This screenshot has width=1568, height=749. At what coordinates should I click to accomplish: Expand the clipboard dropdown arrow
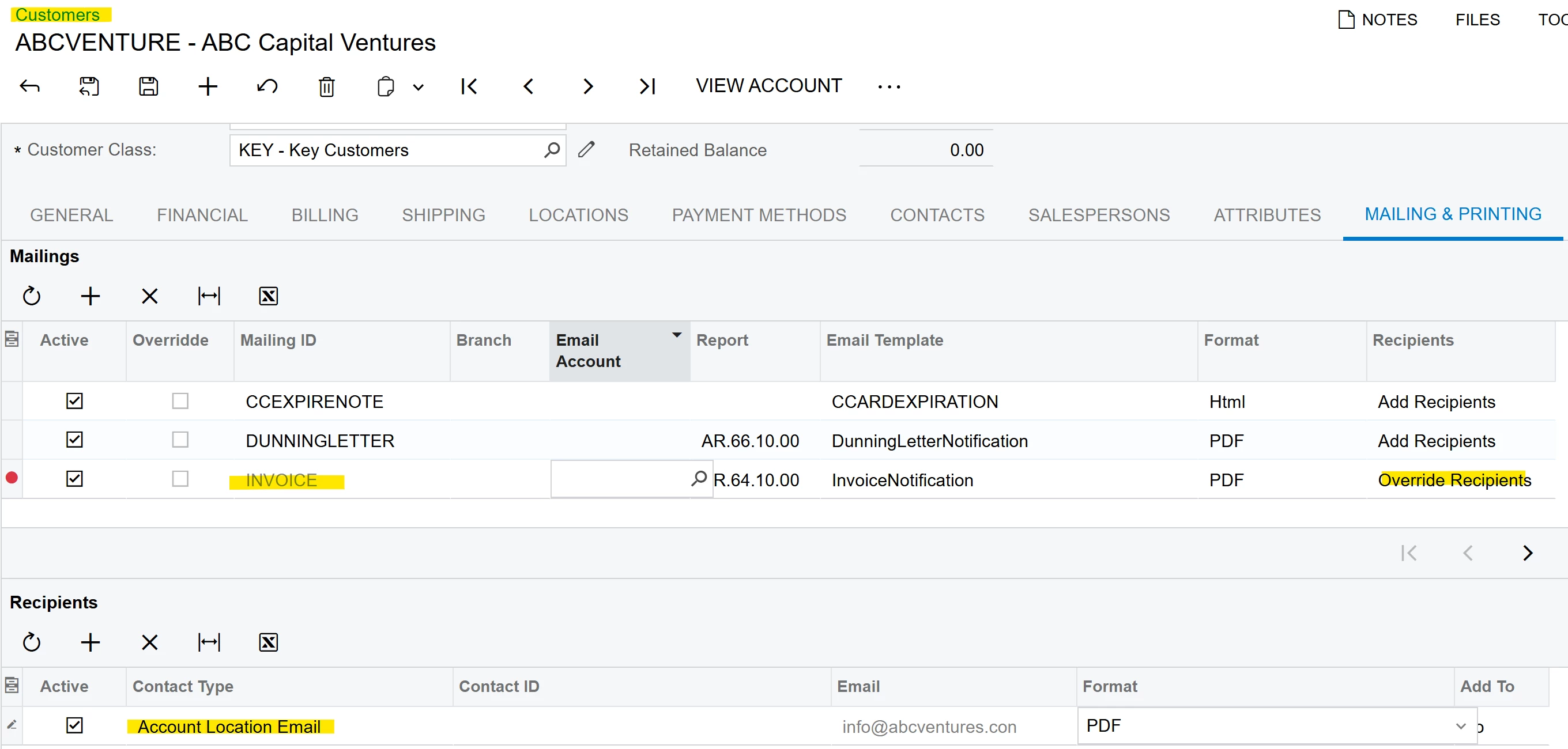[418, 87]
